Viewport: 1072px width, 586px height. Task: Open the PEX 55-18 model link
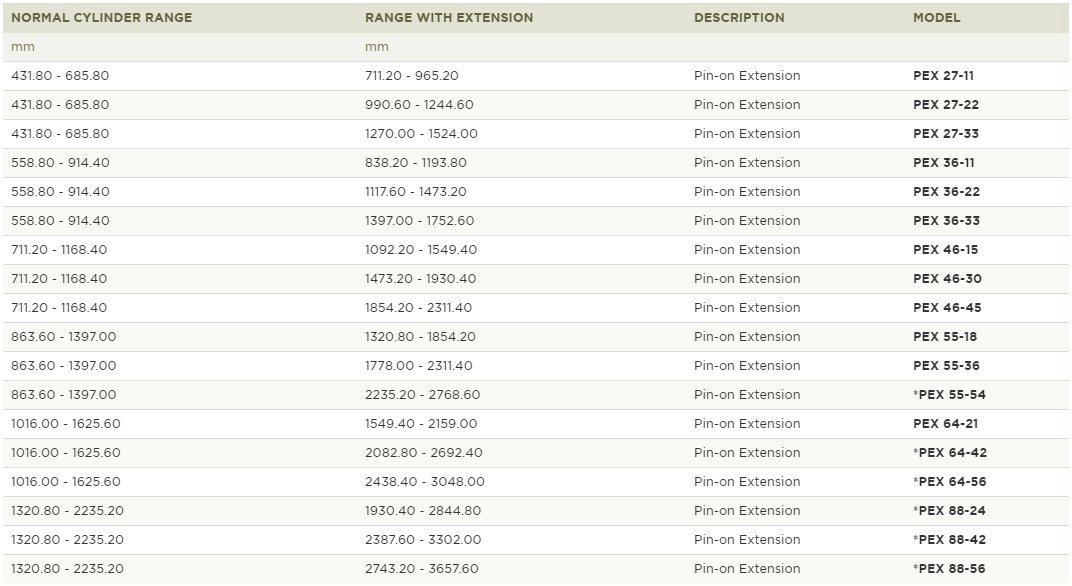(945, 336)
